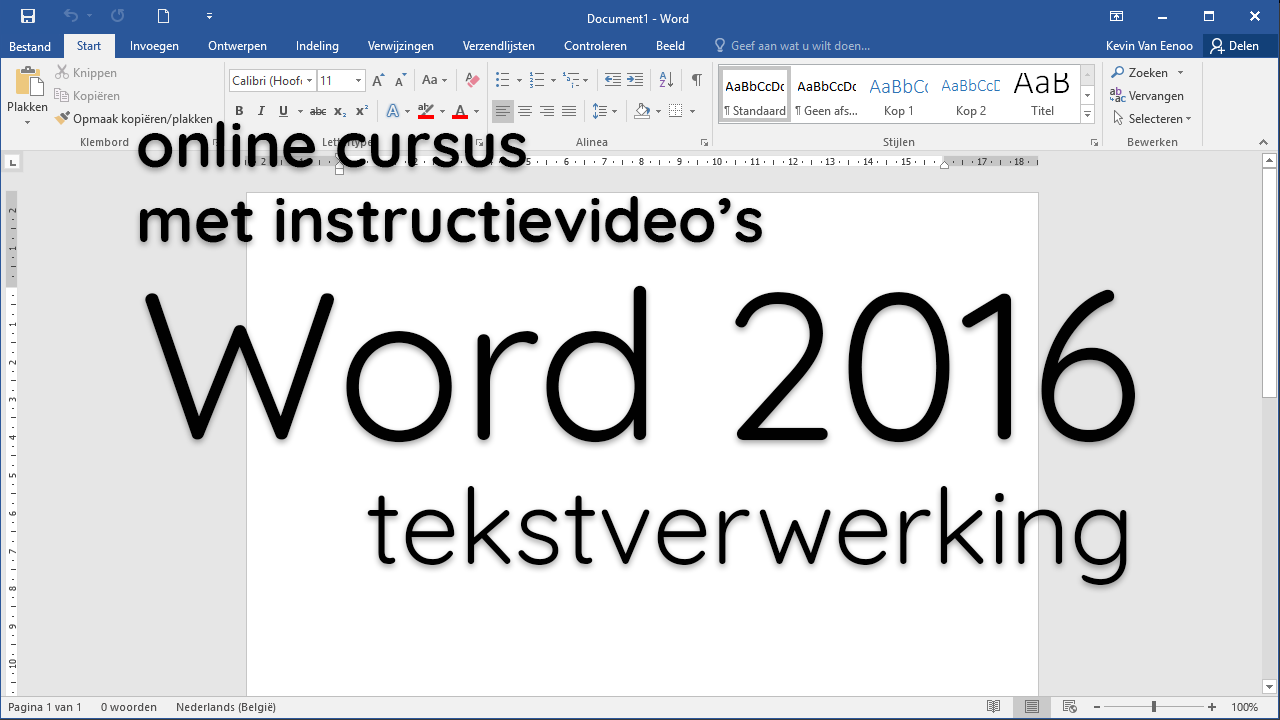
Task: Open the Aa change case dropdown
Action: [x=434, y=81]
